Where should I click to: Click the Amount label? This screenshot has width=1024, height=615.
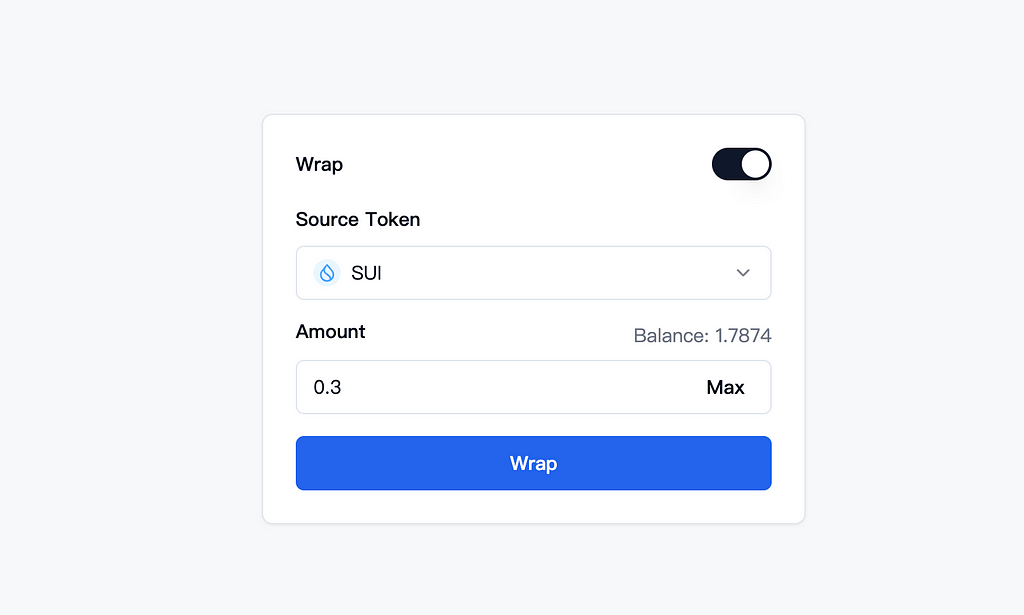point(330,332)
